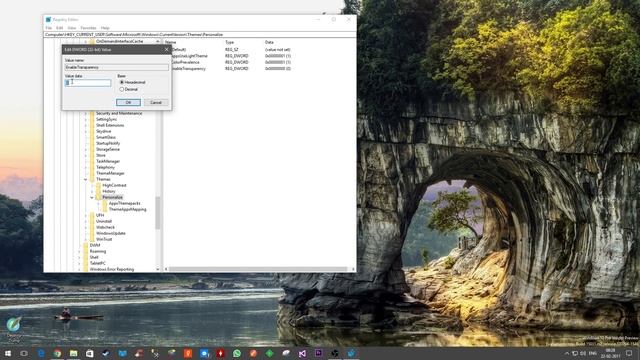The image size is (640, 360).
Task: Select the EnableTransparency value row
Action: tap(231, 69)
